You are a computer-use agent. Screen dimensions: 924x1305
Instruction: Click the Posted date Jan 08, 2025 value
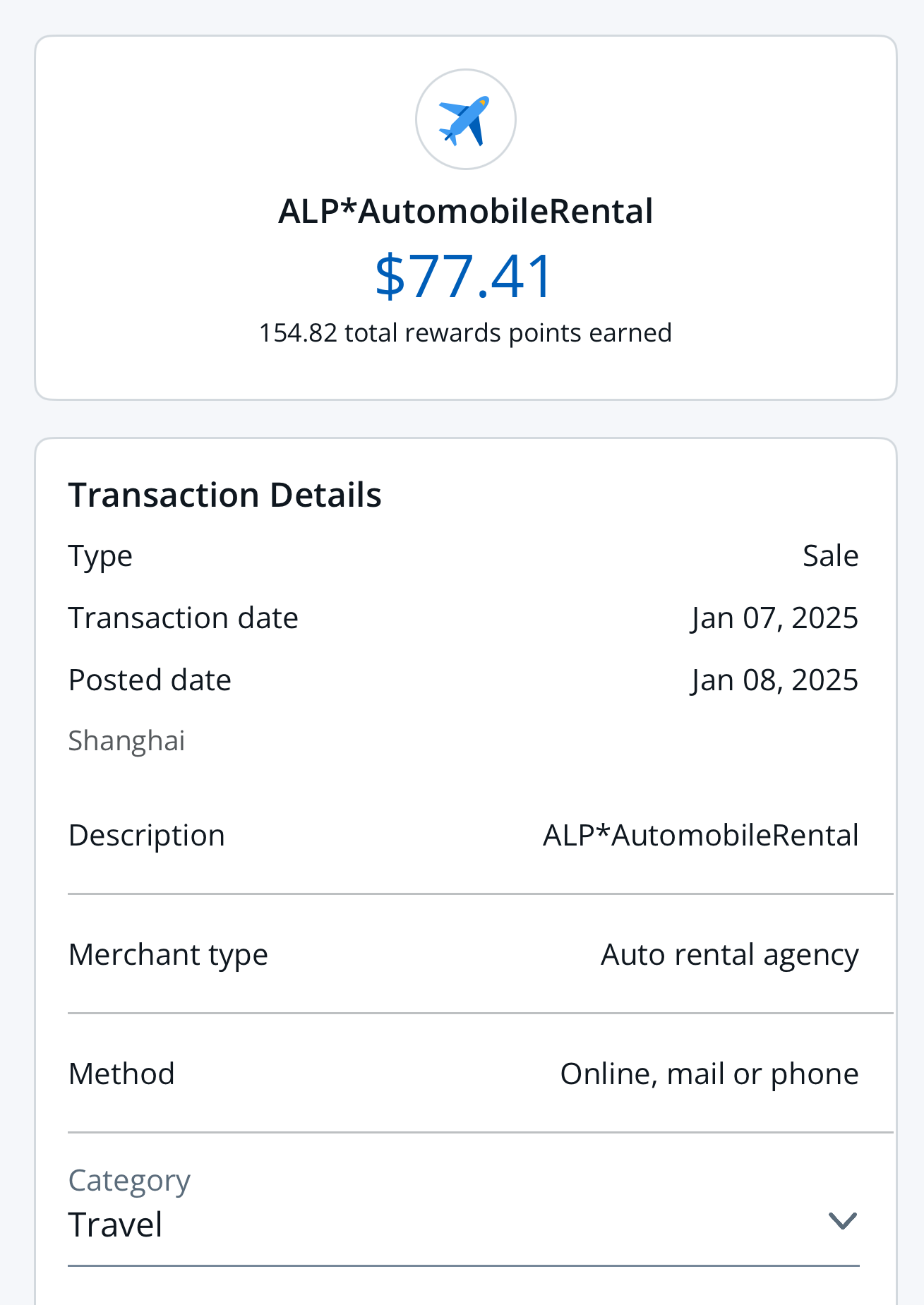(774, 680)
